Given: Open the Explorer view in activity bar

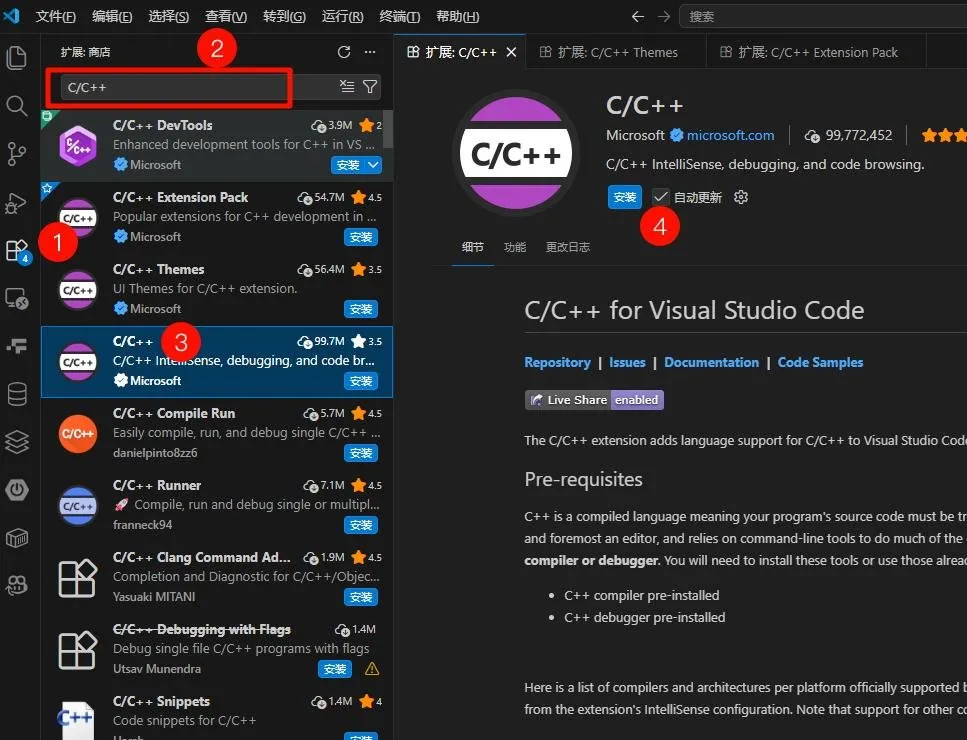Looking at the screenshot, I should [x=17, y=58].
